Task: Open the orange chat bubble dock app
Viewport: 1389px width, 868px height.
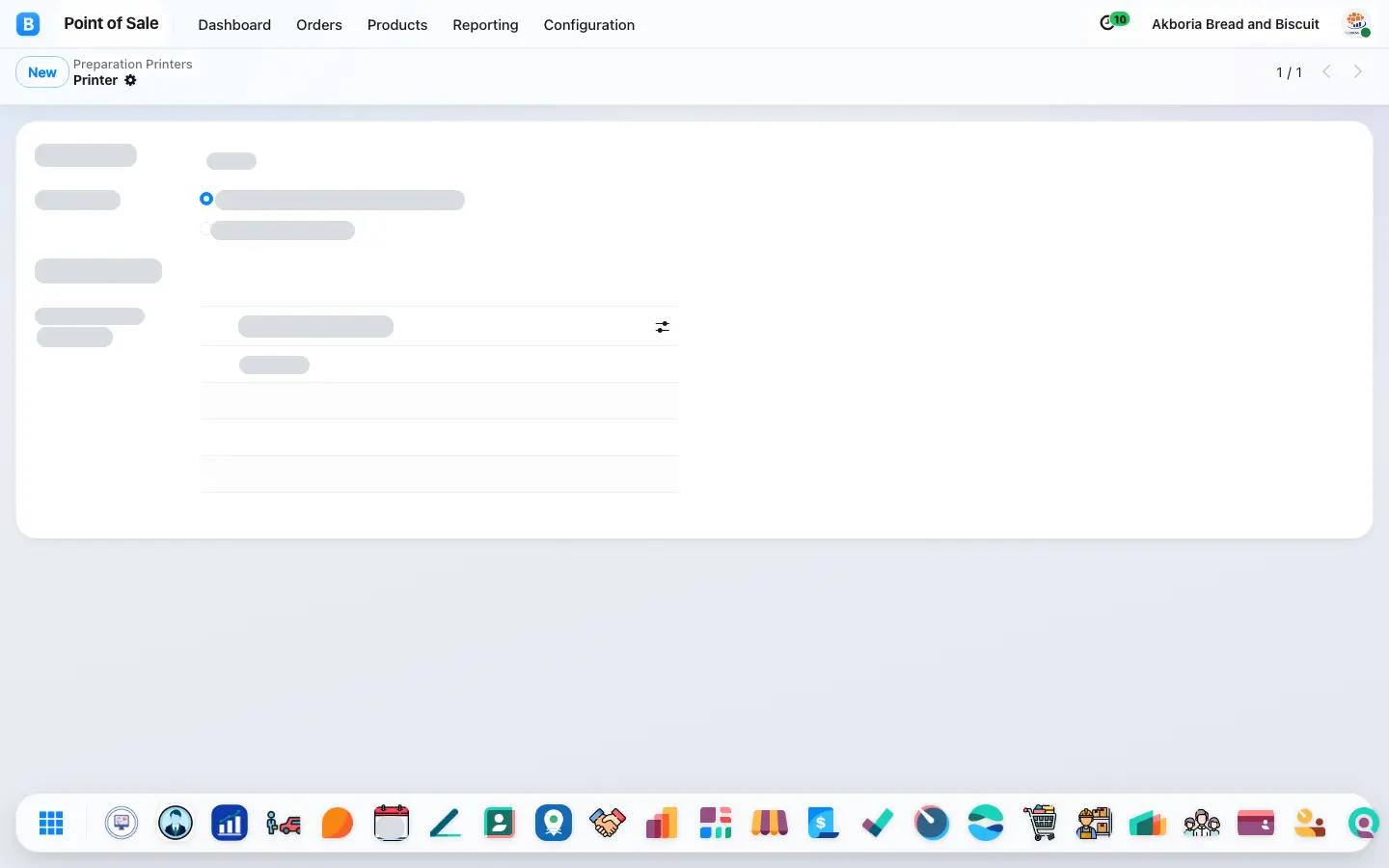Action: (338, 823)
